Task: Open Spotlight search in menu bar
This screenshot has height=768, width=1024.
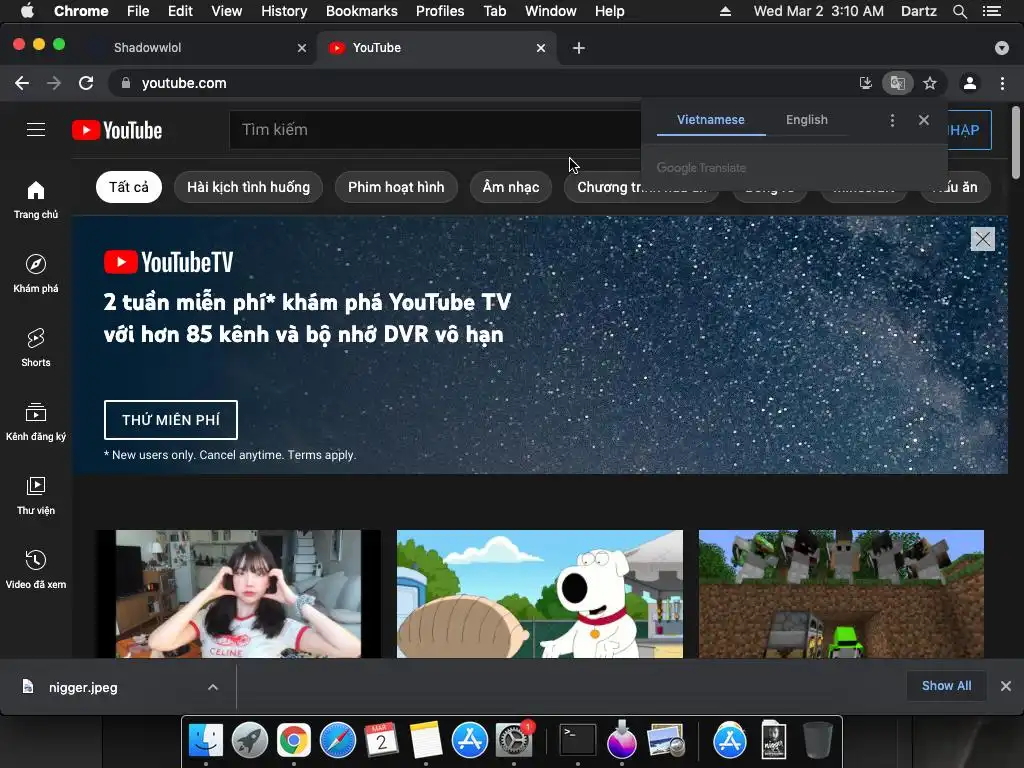Action: tap(960, 11)
